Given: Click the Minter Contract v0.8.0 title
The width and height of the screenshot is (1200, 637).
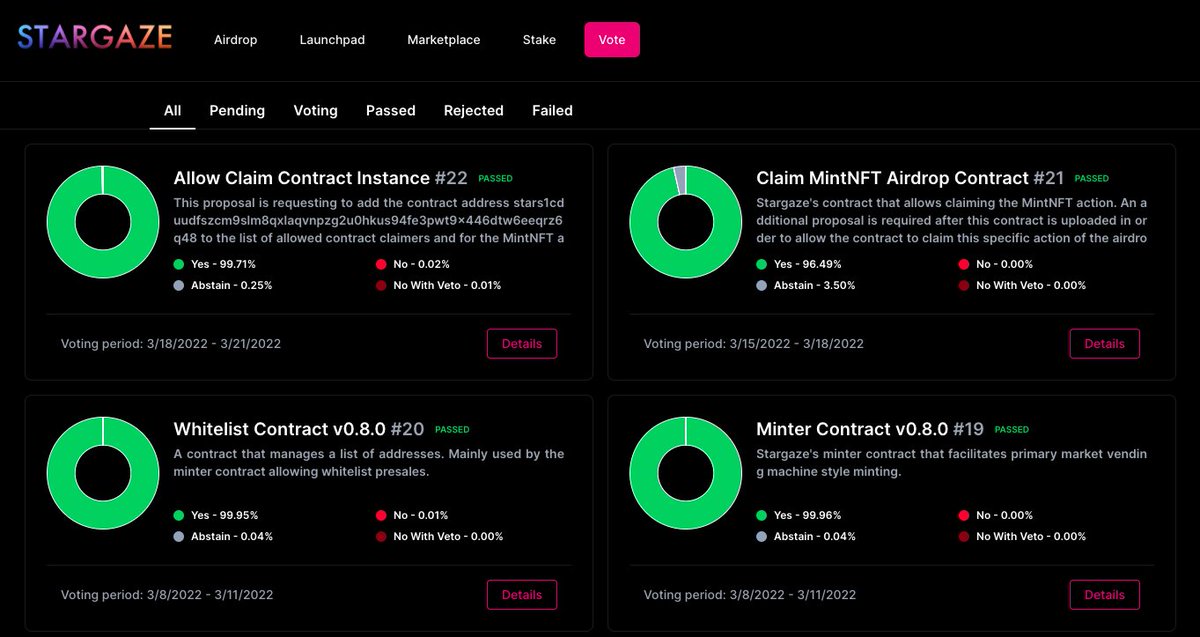Looking at the screenshot, I should [852, 429].
